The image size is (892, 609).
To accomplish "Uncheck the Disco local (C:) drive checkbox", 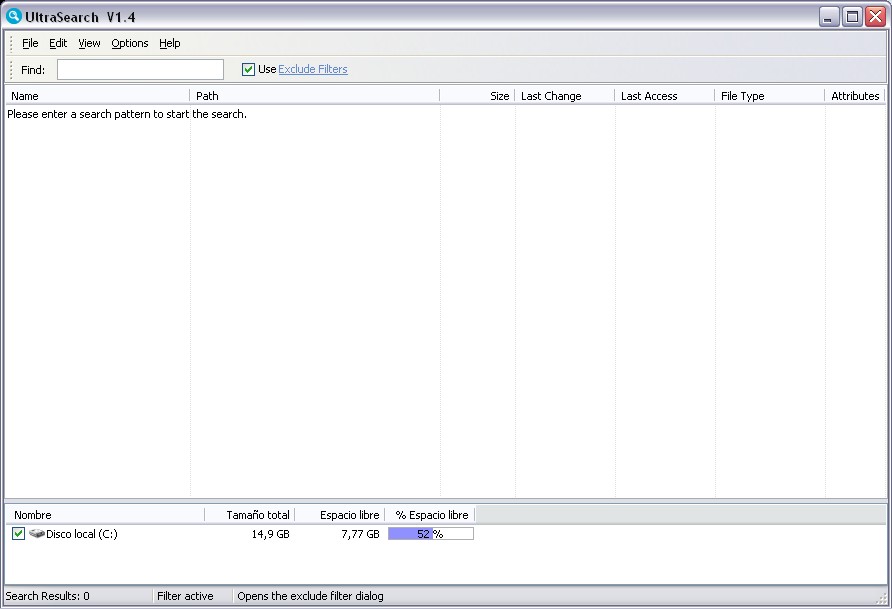I will tap(18, 533).
